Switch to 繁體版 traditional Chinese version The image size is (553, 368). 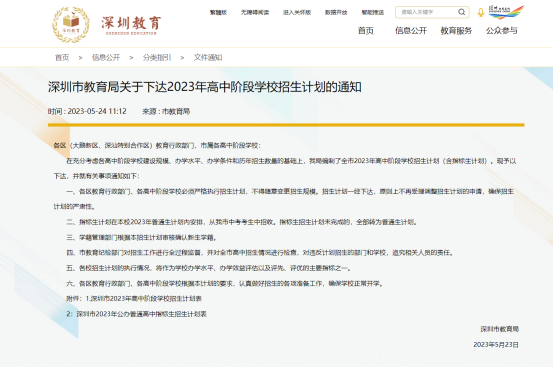(x=218, y=12)
